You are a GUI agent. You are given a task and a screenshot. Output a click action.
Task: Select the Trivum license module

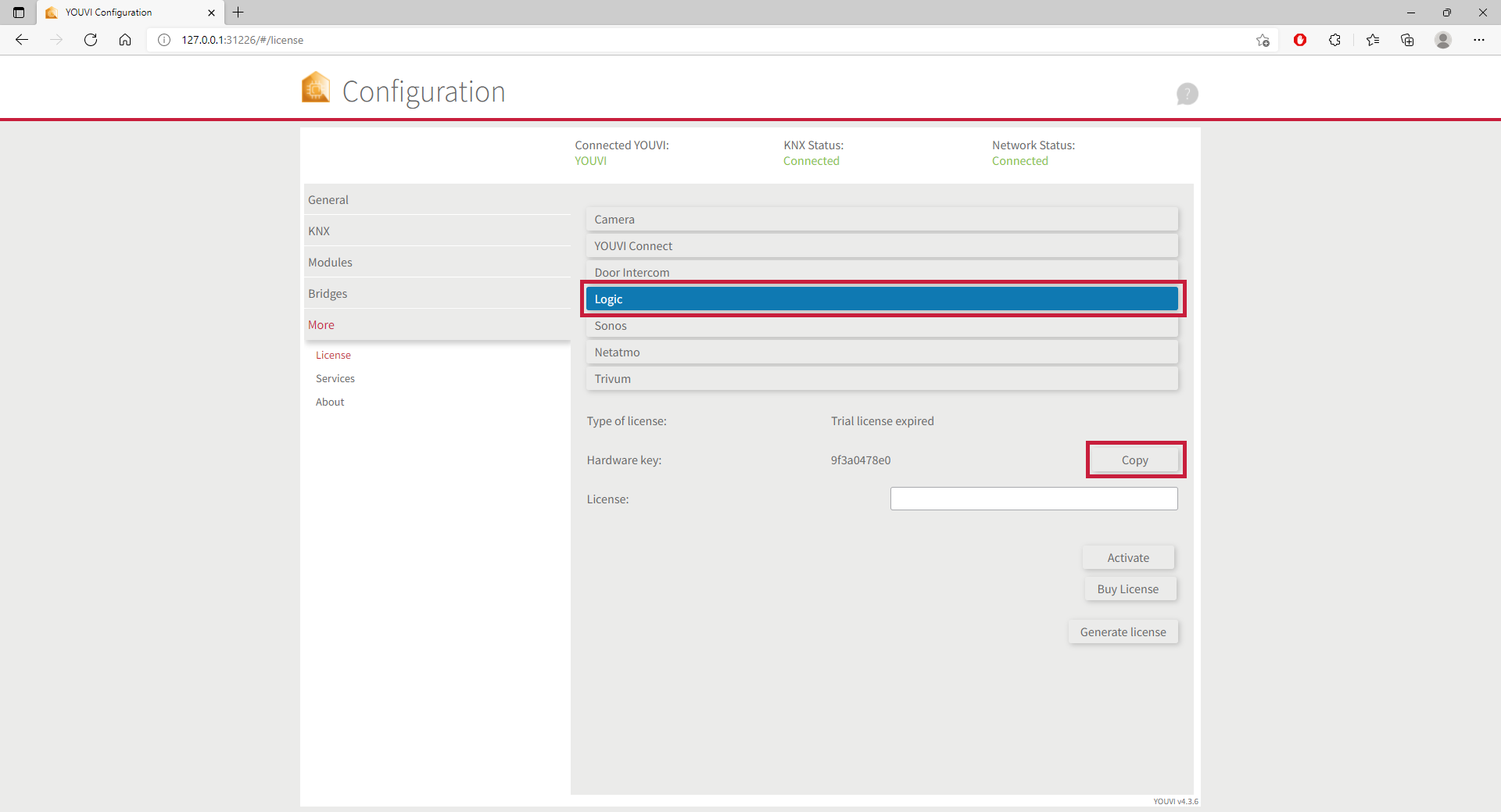point(882,379)
